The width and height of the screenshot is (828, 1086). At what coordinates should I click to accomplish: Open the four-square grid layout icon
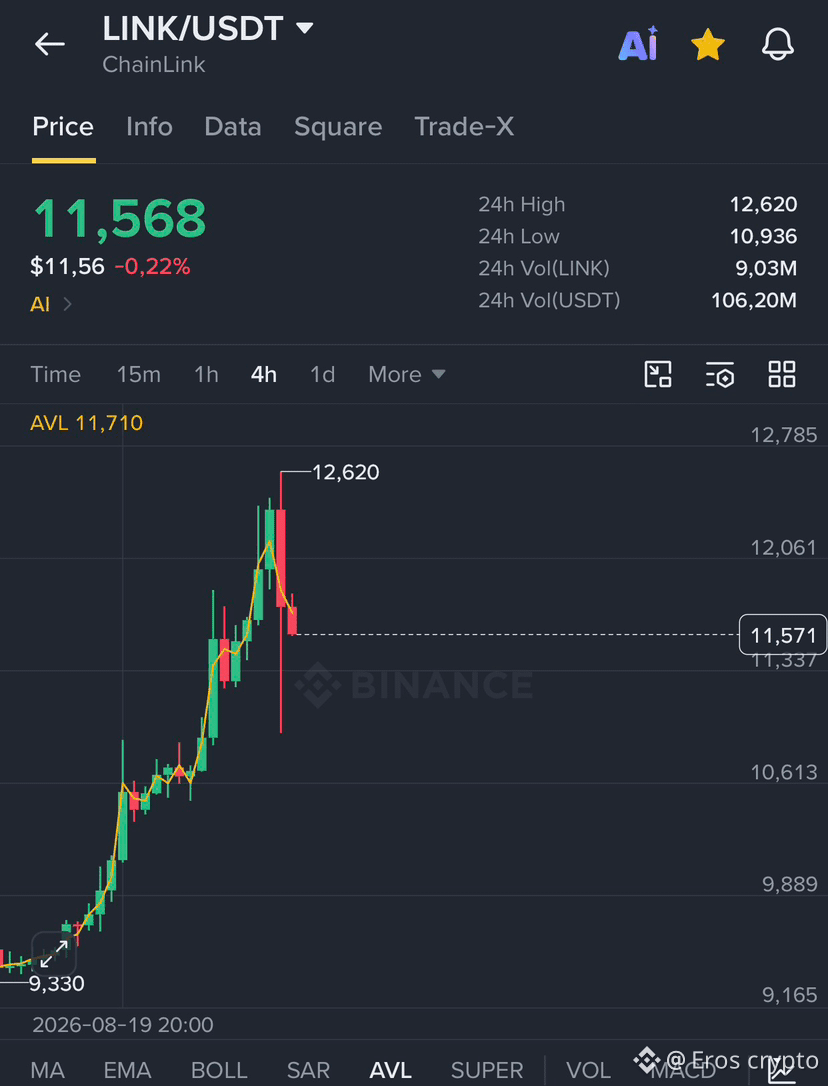coord(782,374)
